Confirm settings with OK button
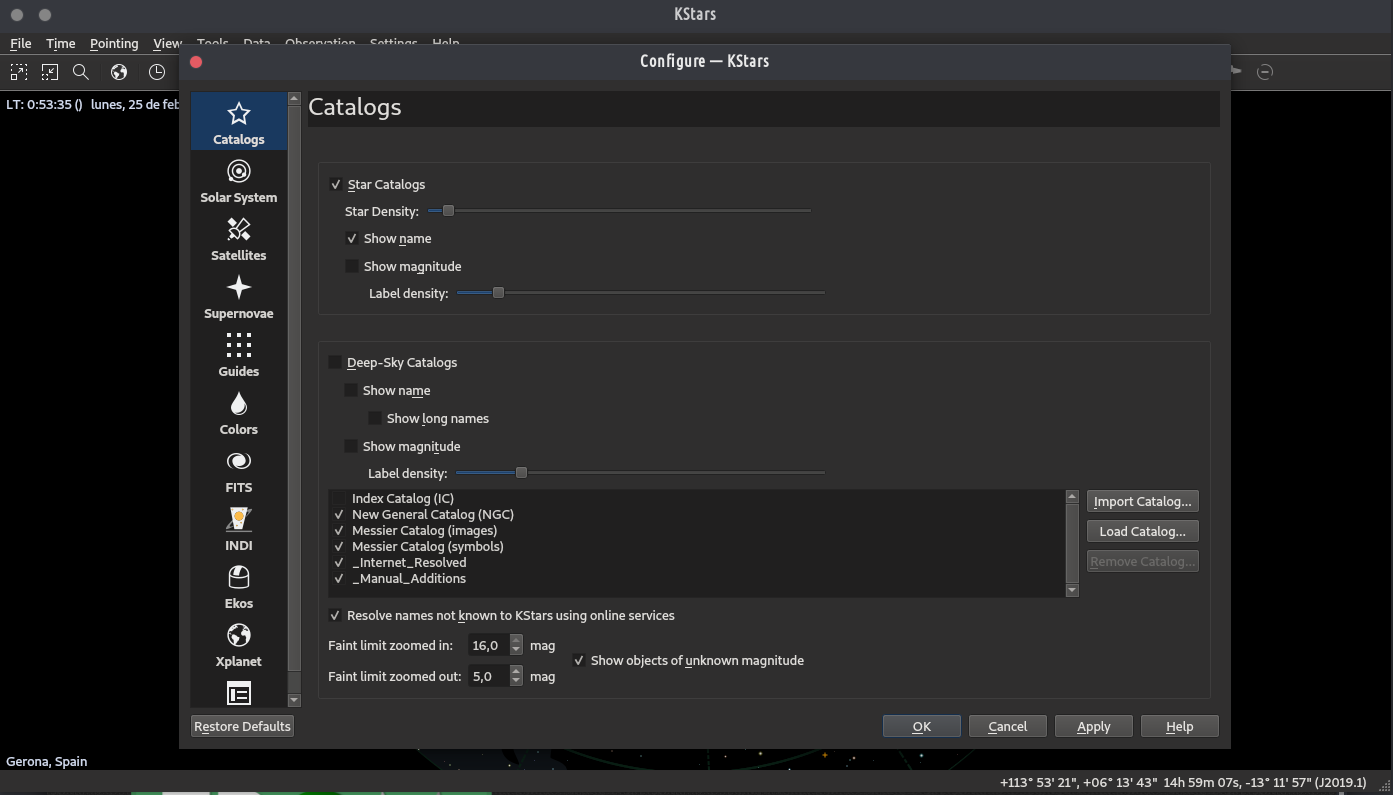Screen dimensions: 1393x795 pos(922,726)
